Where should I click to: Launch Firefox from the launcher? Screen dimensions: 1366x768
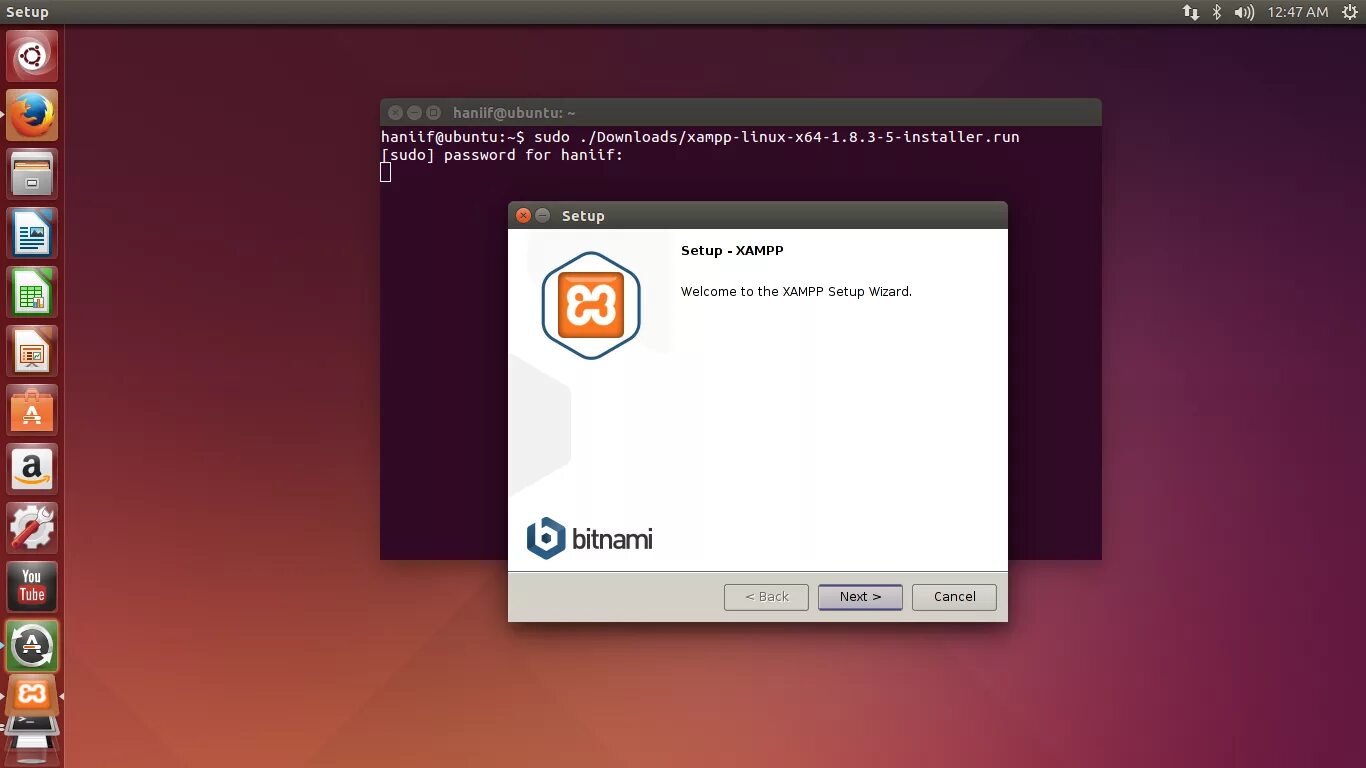pos(32,115)
